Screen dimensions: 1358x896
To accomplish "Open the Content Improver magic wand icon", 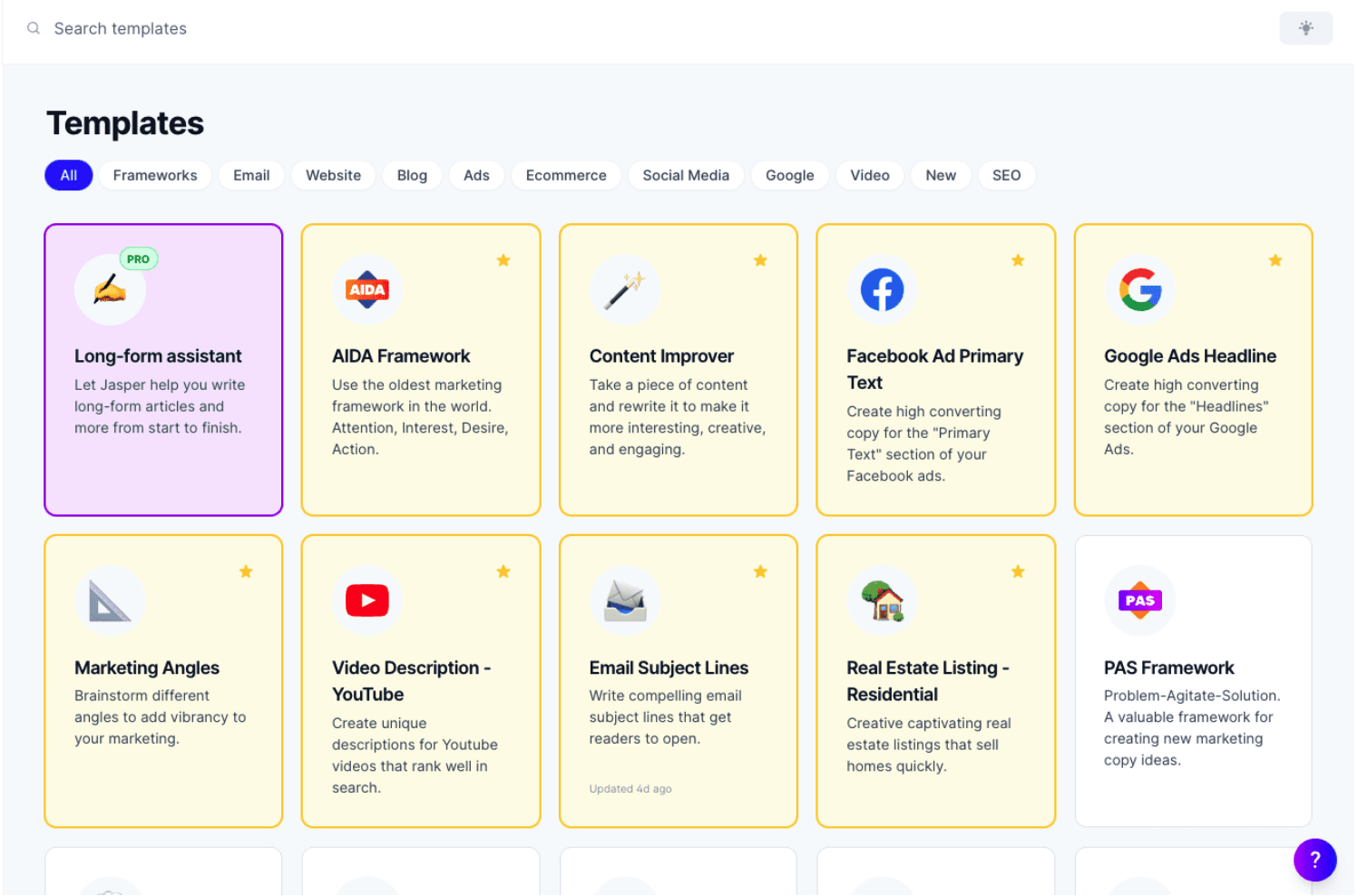I will (x=625, y=290).
